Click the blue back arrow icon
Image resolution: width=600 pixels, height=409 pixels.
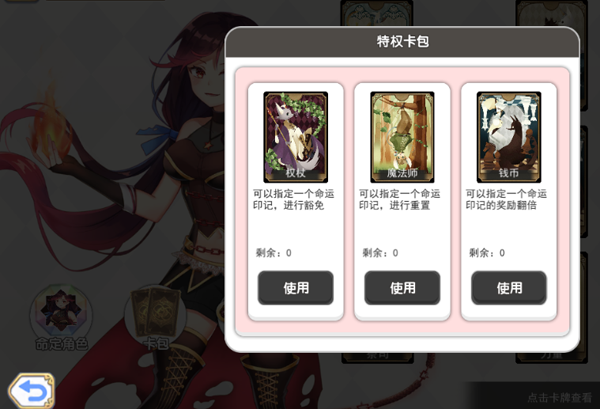click(x=31, y=391)
